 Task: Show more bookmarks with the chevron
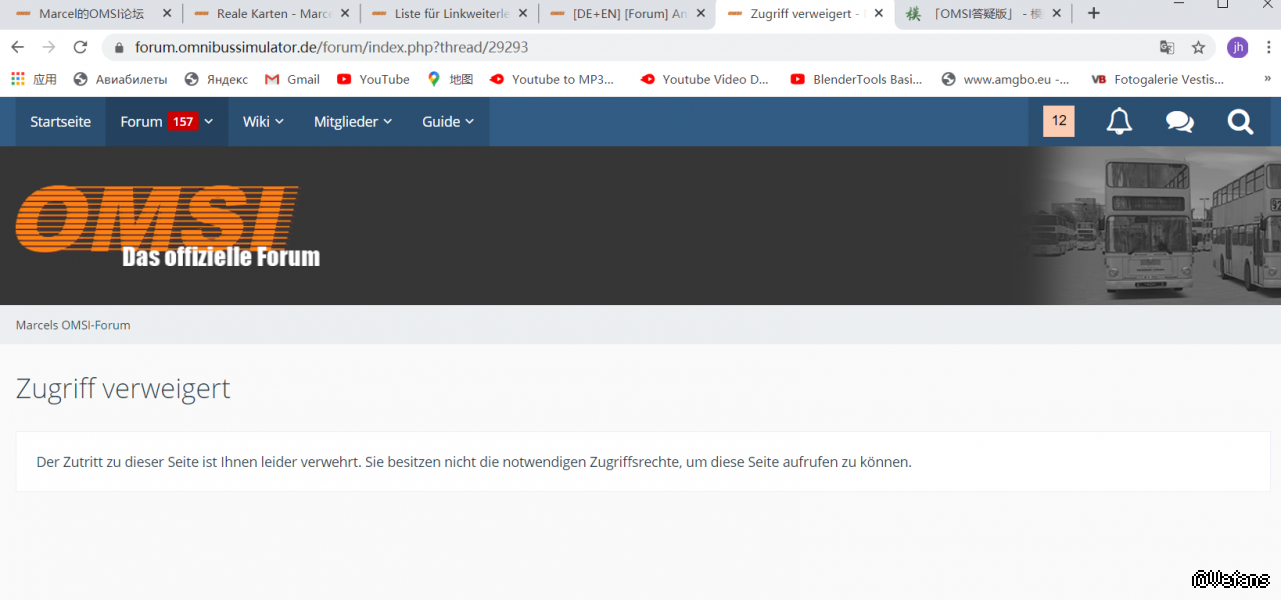coord(1267,79)
